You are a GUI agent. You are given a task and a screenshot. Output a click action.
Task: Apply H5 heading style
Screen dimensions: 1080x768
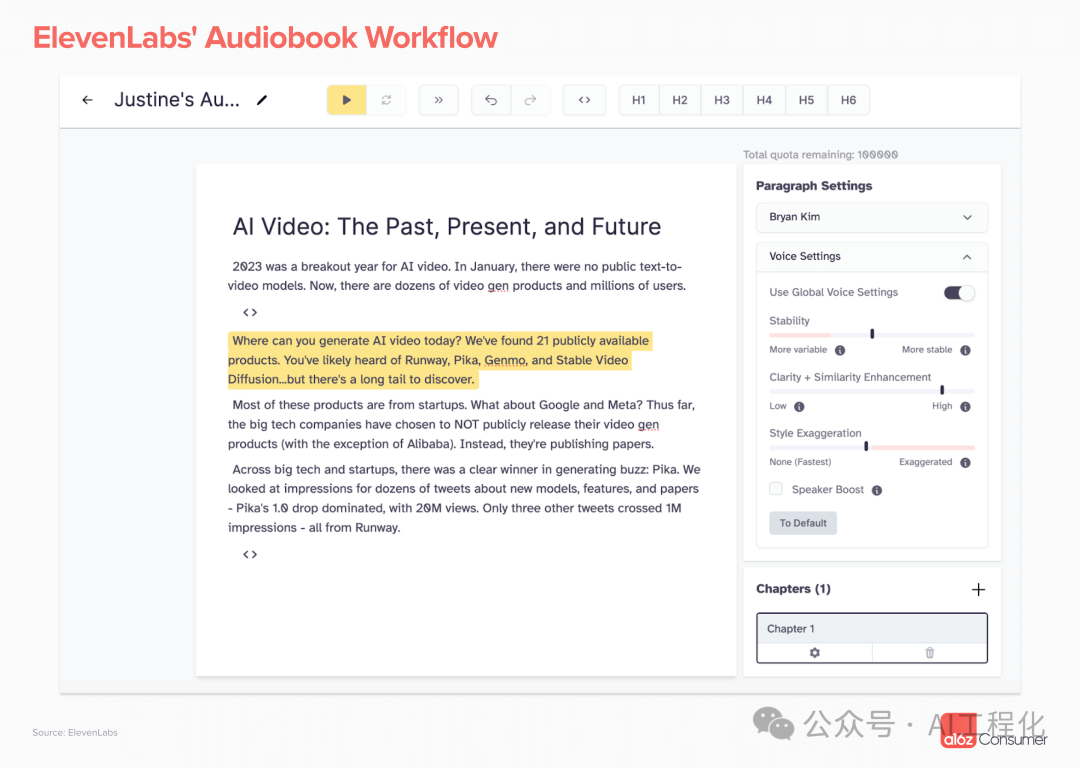point(806,100)
